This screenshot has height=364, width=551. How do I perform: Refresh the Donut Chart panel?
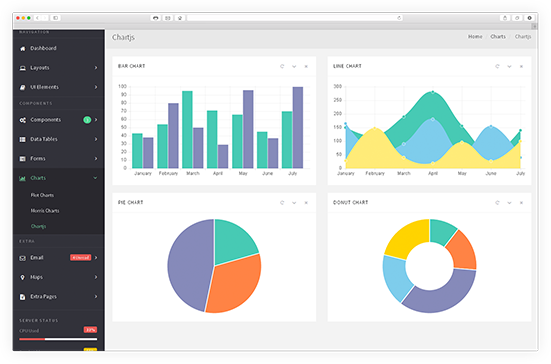497,203
